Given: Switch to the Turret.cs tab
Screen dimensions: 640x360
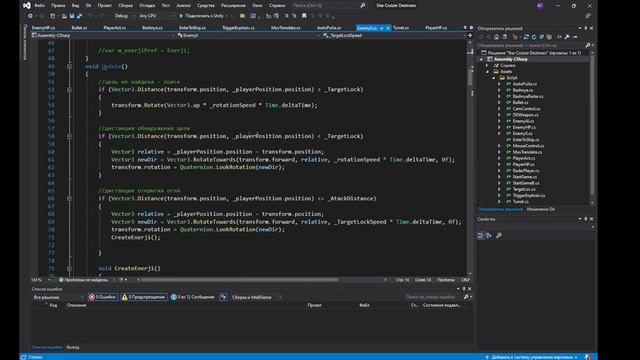Looking at the screenshot, I should pos(401,28).
